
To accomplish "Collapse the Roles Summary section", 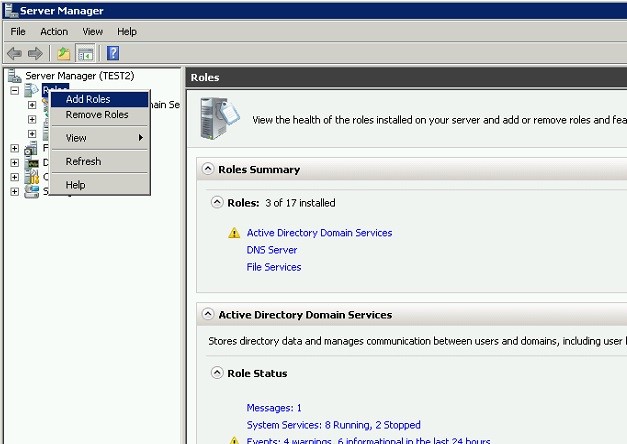I will [208, 169].
